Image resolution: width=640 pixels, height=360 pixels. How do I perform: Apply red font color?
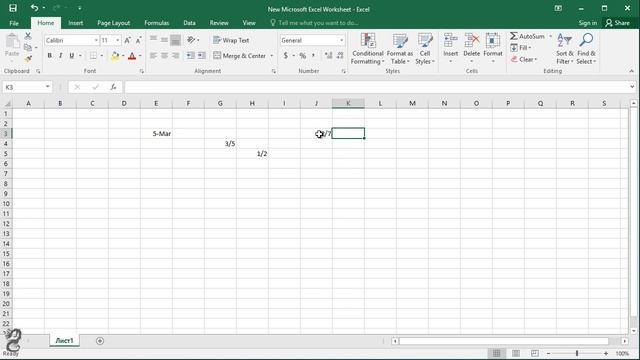coord(132,56)
